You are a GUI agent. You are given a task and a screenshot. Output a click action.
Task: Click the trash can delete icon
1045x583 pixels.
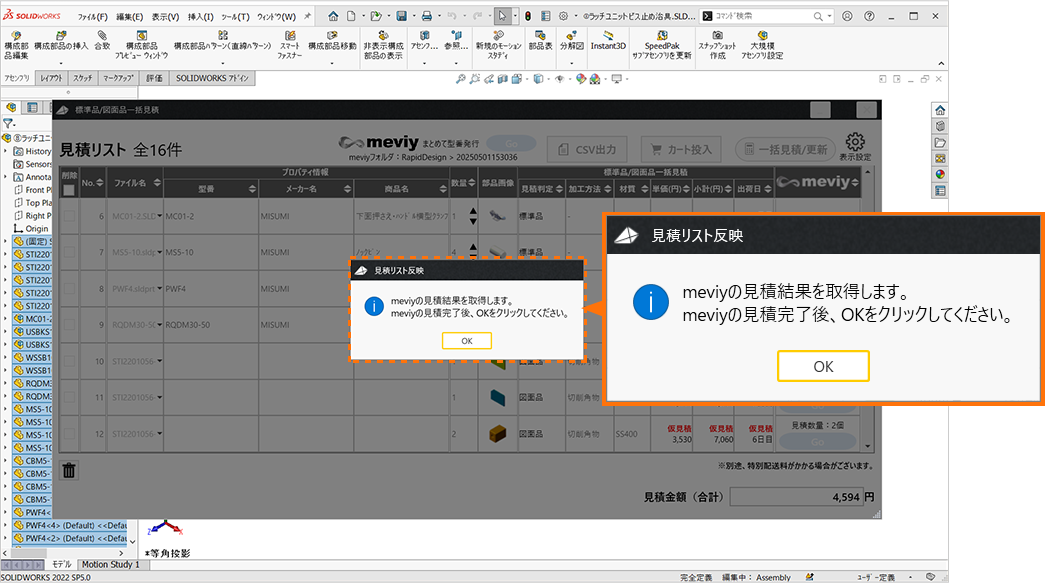pyautogui.click(x=69, y=469)
